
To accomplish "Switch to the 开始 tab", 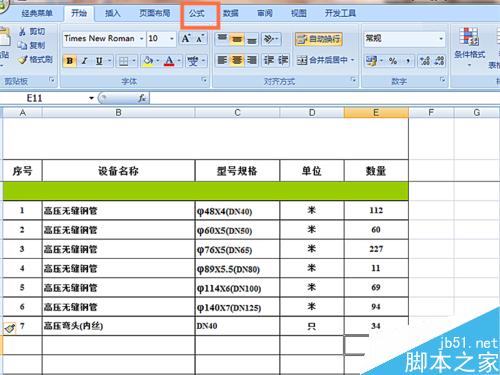I will 79,13.
